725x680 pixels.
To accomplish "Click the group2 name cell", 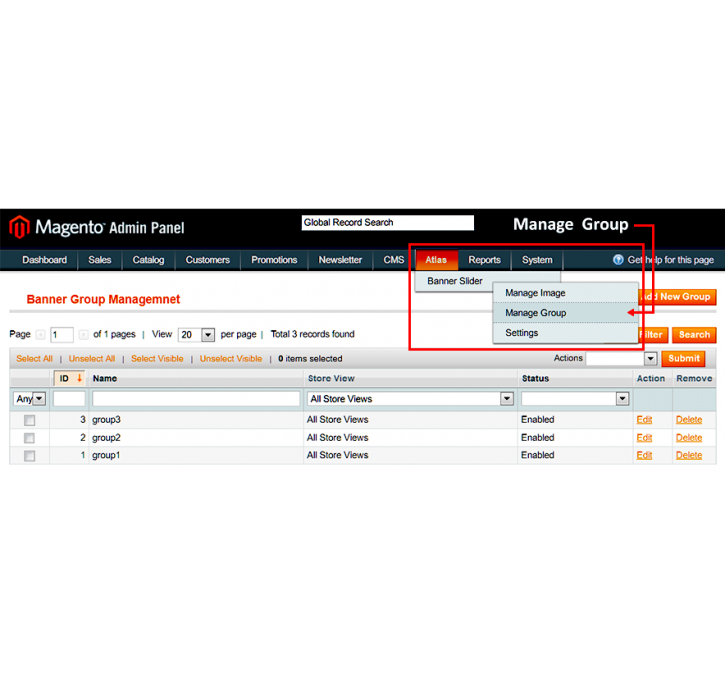I will [106, 438].
